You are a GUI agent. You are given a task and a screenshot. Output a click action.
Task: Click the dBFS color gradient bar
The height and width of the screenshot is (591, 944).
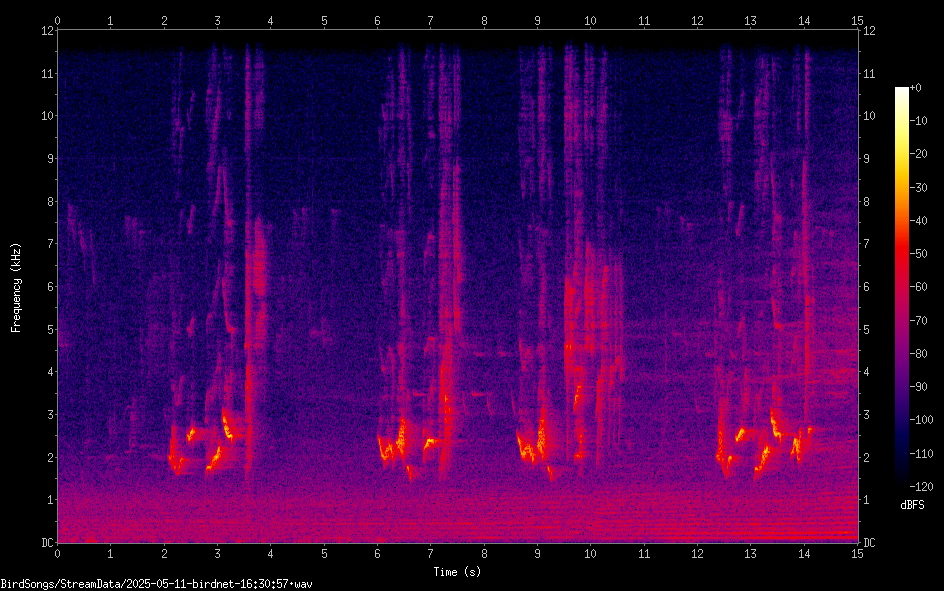[x=901, y=286]
